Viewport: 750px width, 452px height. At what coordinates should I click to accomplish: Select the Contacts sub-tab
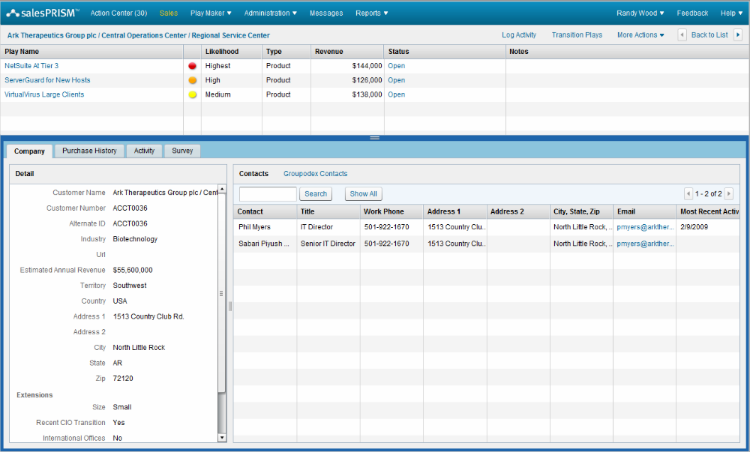coord(254,174)
